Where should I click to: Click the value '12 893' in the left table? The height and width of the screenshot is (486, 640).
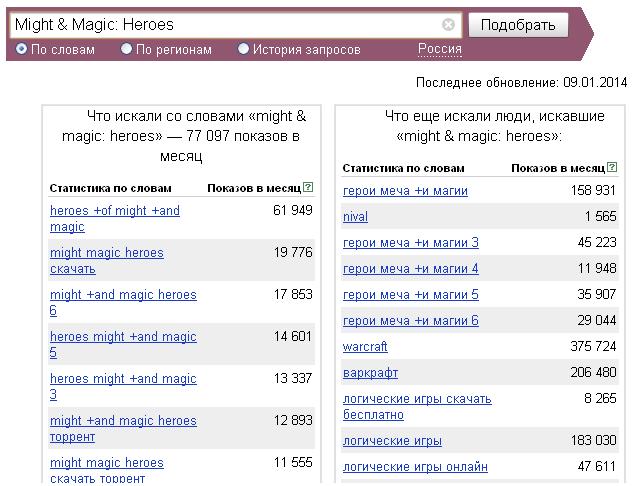pos(293,421)
